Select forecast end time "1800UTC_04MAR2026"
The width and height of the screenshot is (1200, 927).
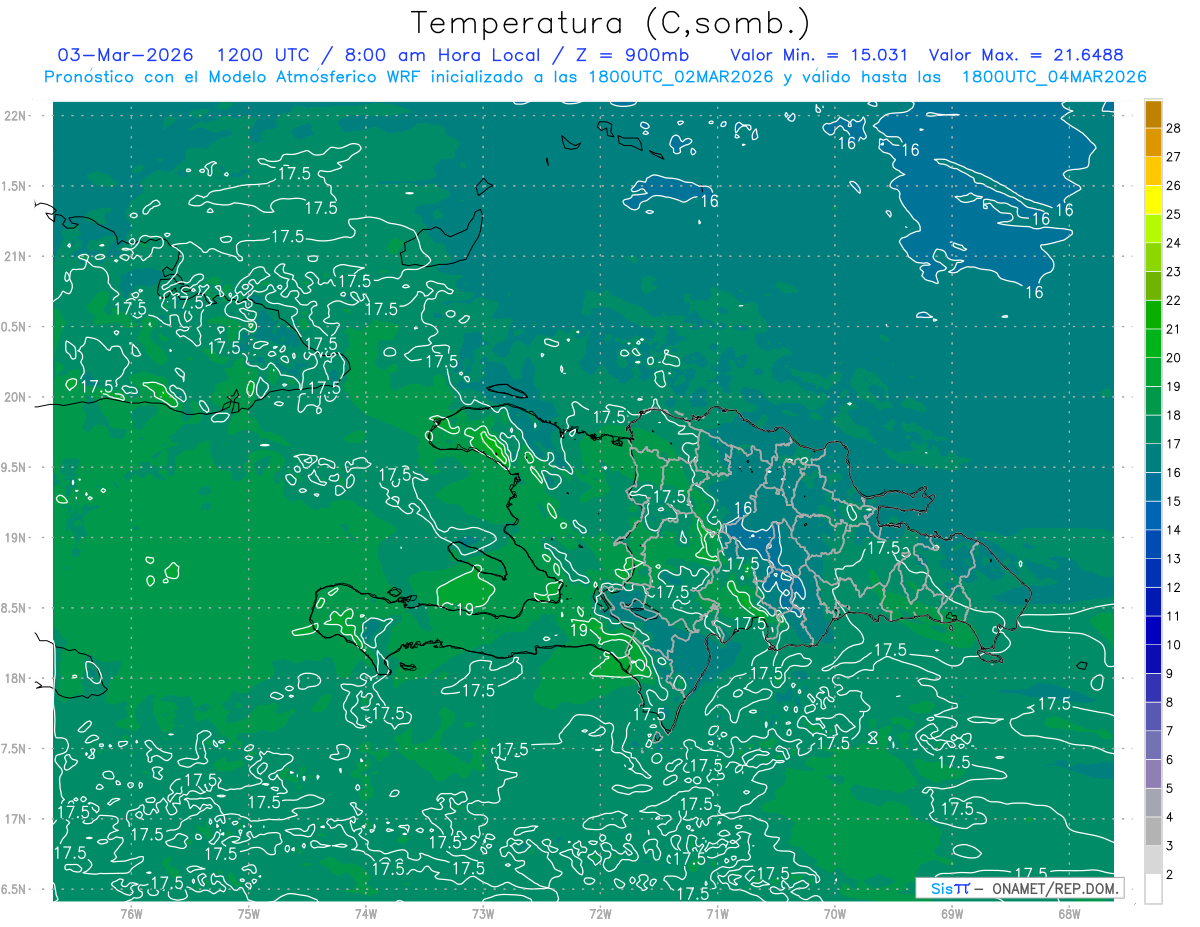[x=1053, y=77]
